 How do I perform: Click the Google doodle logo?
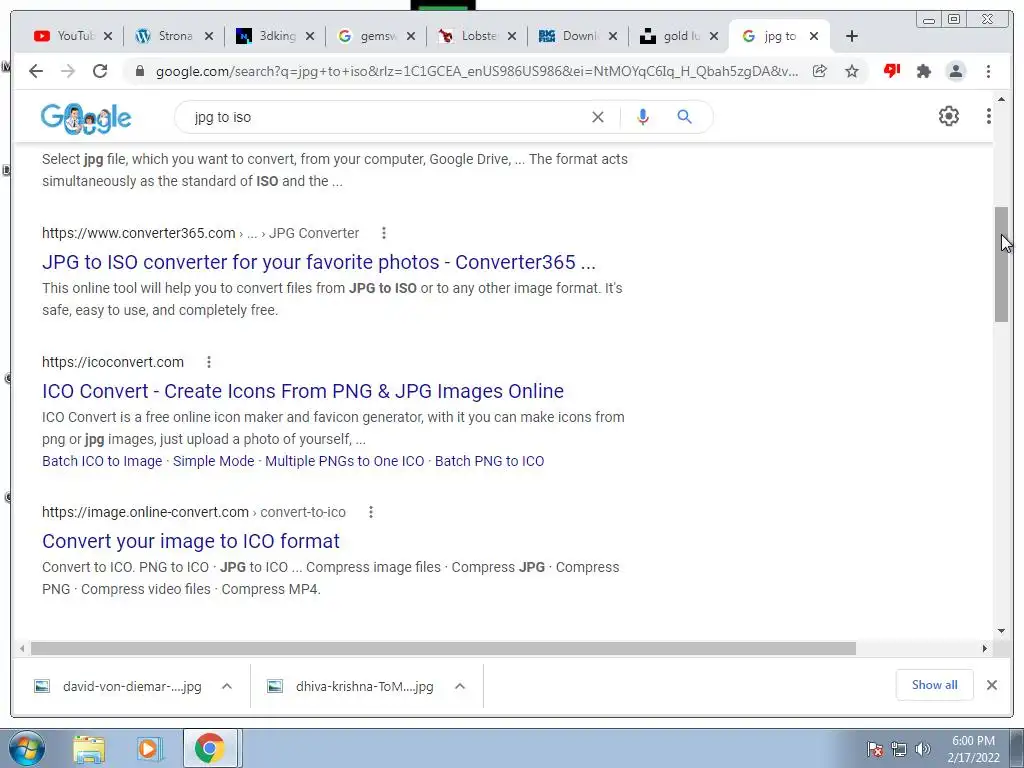pos(86,118)
